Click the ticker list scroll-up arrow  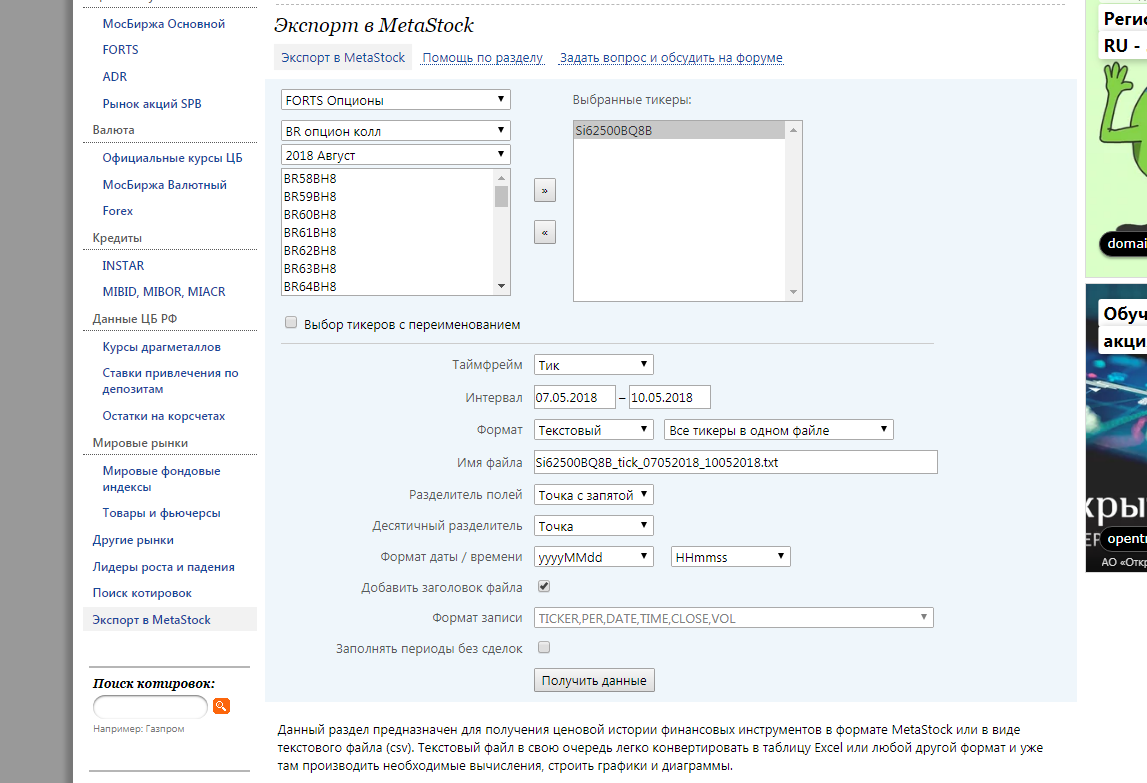(501, 178)
